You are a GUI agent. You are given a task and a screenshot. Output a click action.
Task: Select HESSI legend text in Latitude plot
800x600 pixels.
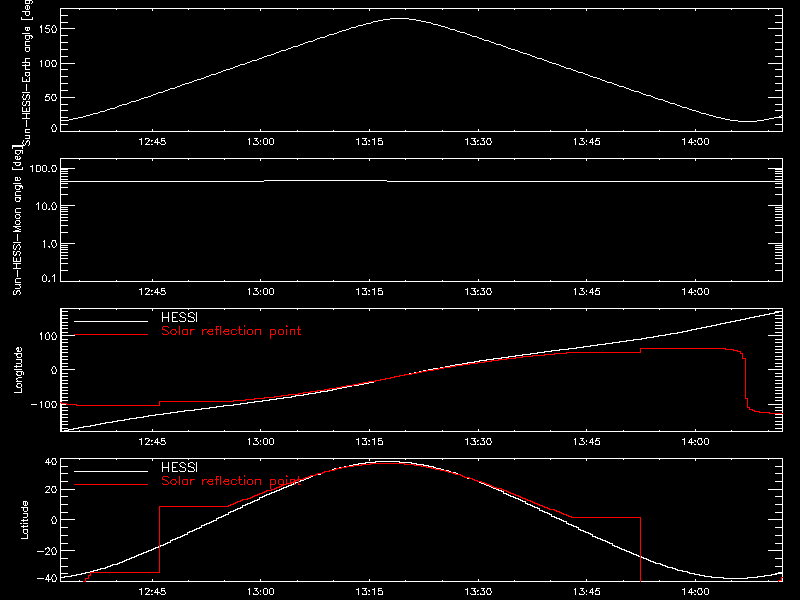pyautogui.click(x=179, y=467)
